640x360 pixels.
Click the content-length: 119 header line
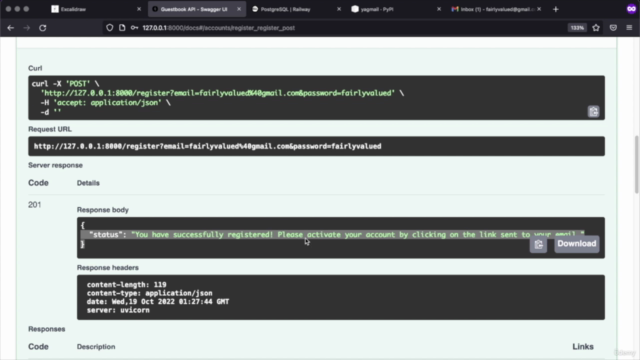127,284
